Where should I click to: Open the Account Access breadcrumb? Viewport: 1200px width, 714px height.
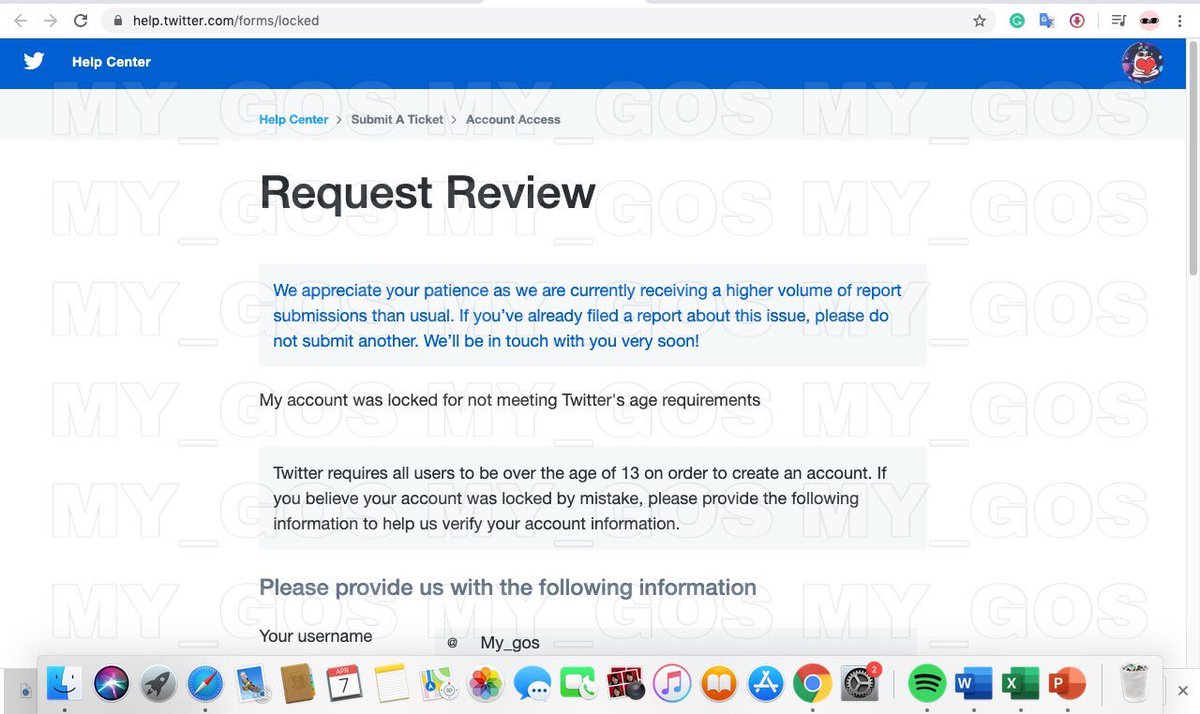(513, 119)
